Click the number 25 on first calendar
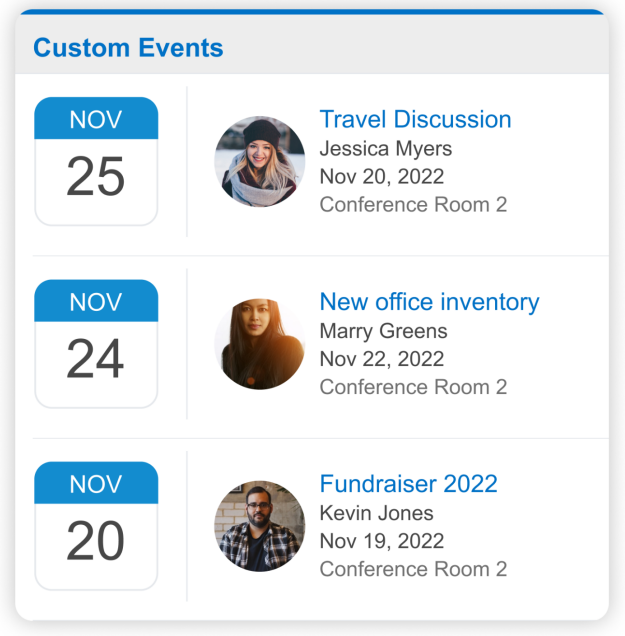Screen dimensions: 625x636 point(96,176)
